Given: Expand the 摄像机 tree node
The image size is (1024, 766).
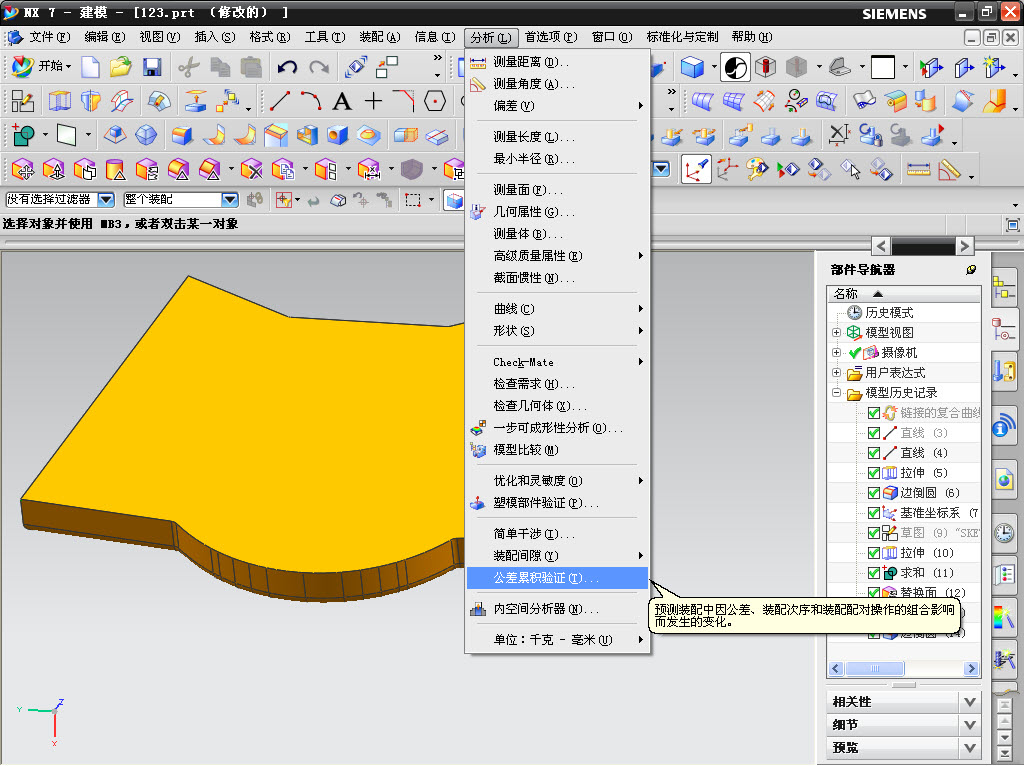Looking at the screenshot, I should (x=837, y=353).
